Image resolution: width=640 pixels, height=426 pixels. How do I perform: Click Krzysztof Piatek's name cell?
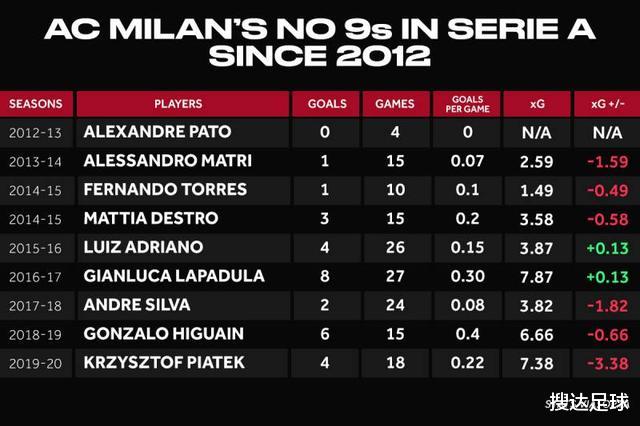162,361
